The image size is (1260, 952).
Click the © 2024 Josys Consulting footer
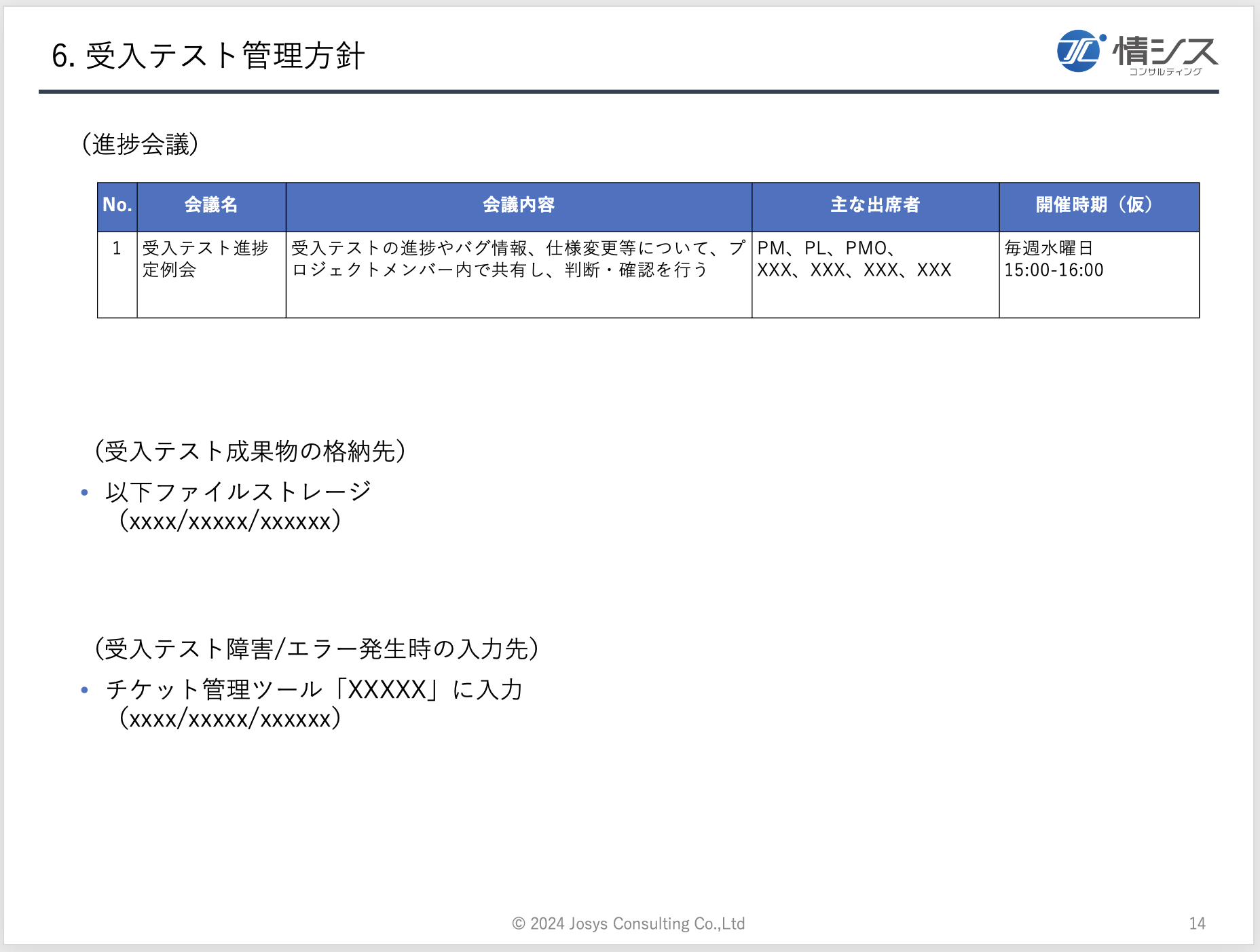pos(629,923)
